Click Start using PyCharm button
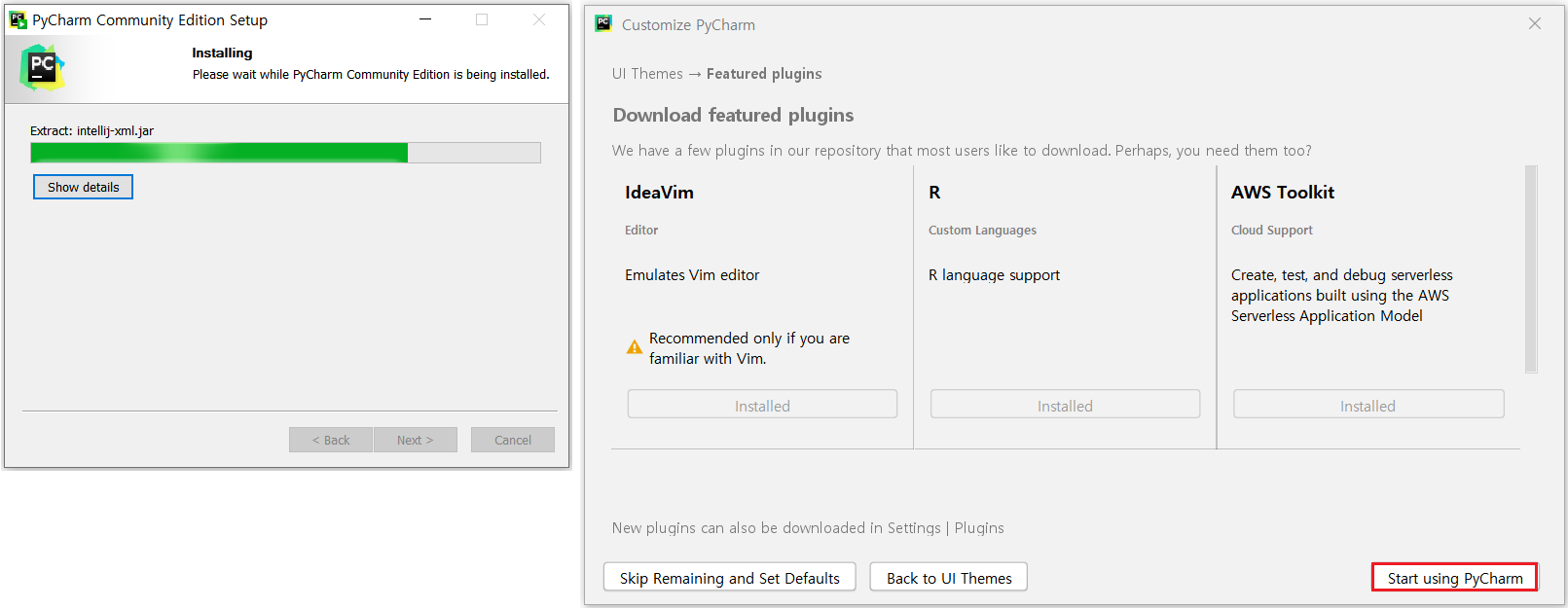Image resolution: width=1568 pixels, height=608 pixels. pyautogui.click(x=1455, y=577)
